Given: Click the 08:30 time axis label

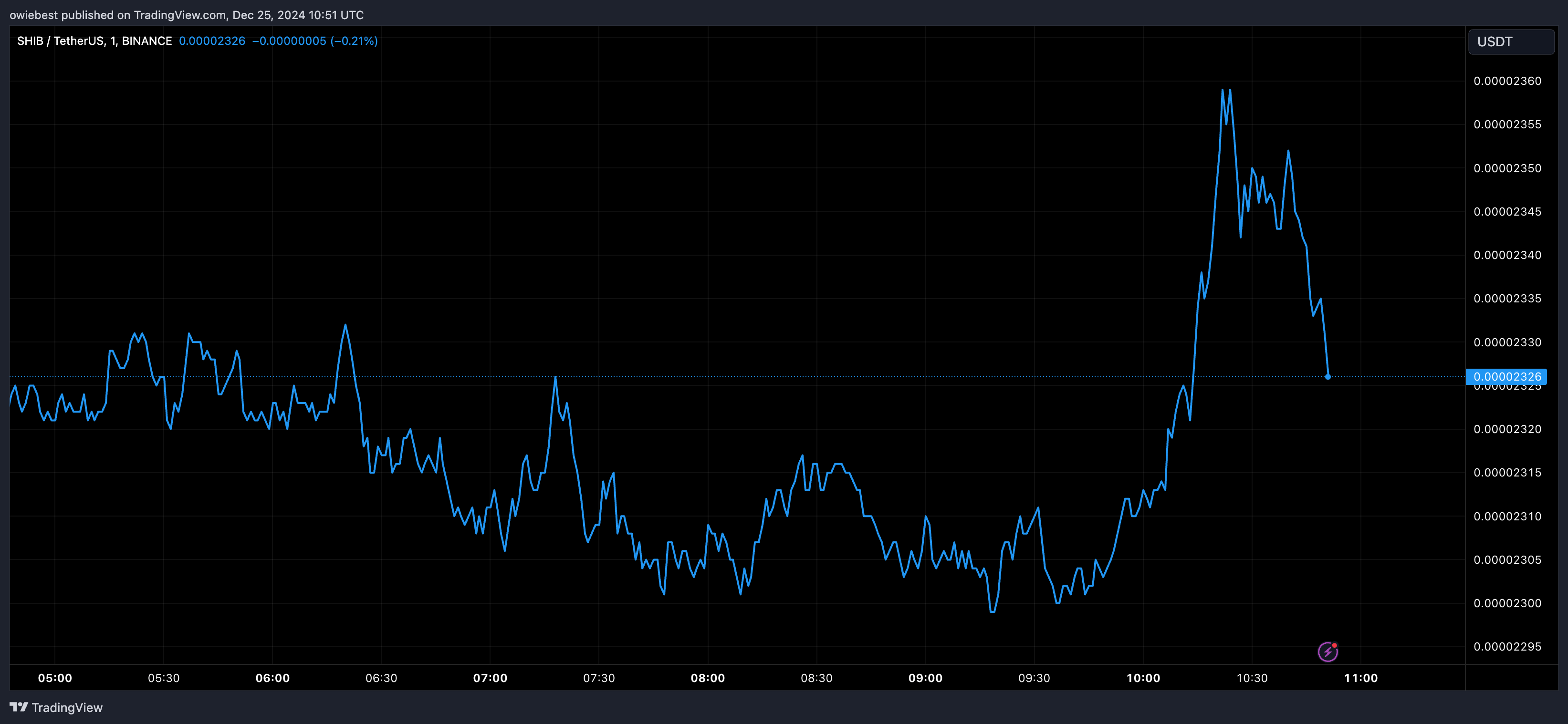Looking at the screenshot, I should (x=816, y=678).
